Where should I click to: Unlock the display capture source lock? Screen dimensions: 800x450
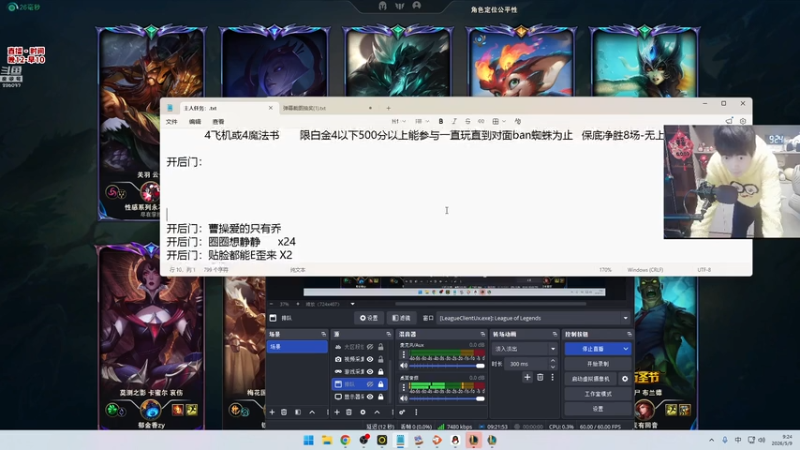381,396
